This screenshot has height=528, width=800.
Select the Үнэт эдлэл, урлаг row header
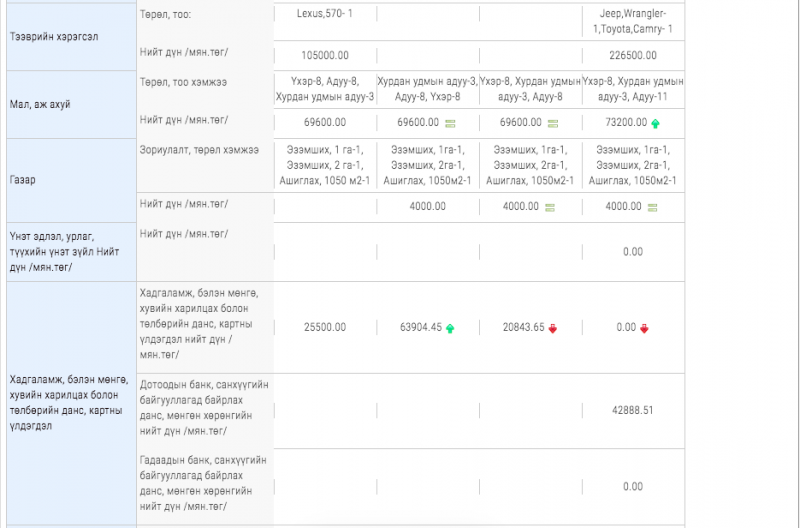(x=68, y=251)
